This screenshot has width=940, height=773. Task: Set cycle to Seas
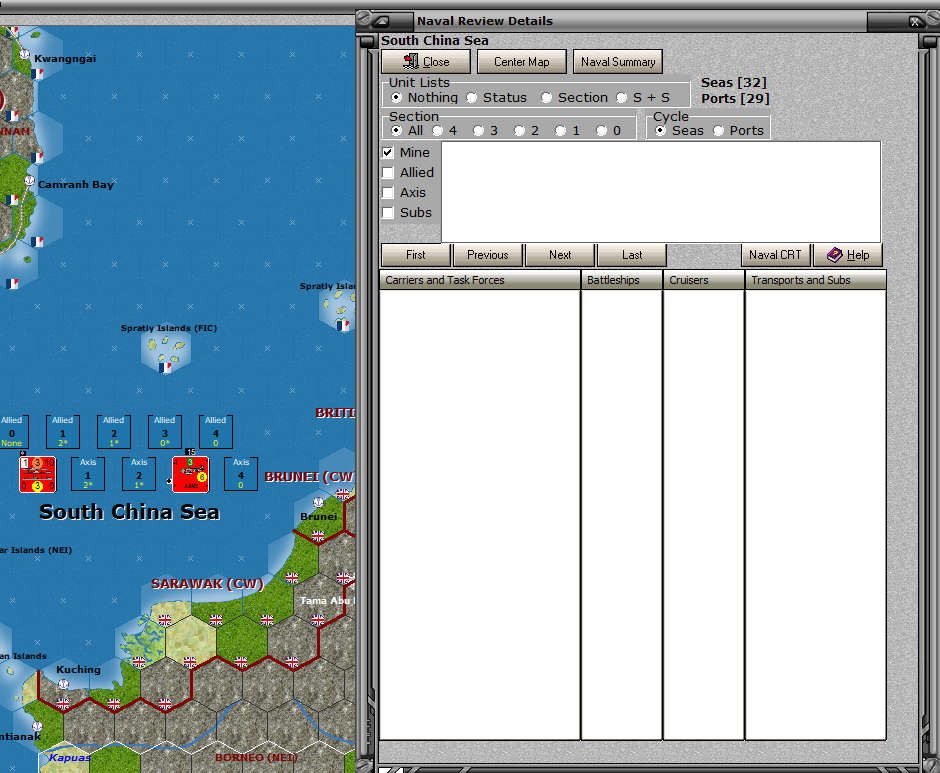[660, 131]
